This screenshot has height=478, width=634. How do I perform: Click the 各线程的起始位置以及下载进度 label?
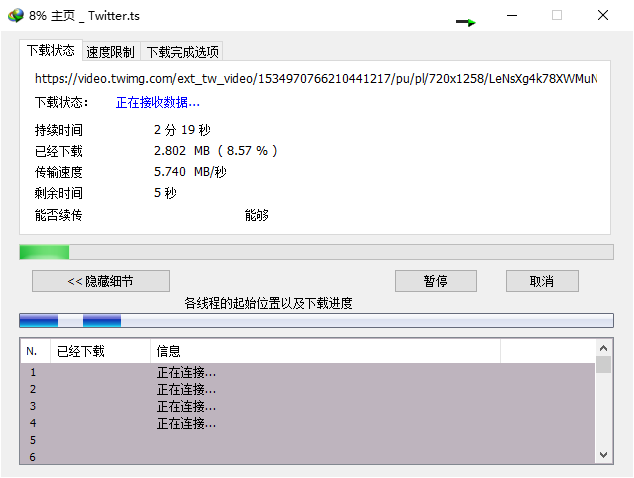(x=268, y=303)
